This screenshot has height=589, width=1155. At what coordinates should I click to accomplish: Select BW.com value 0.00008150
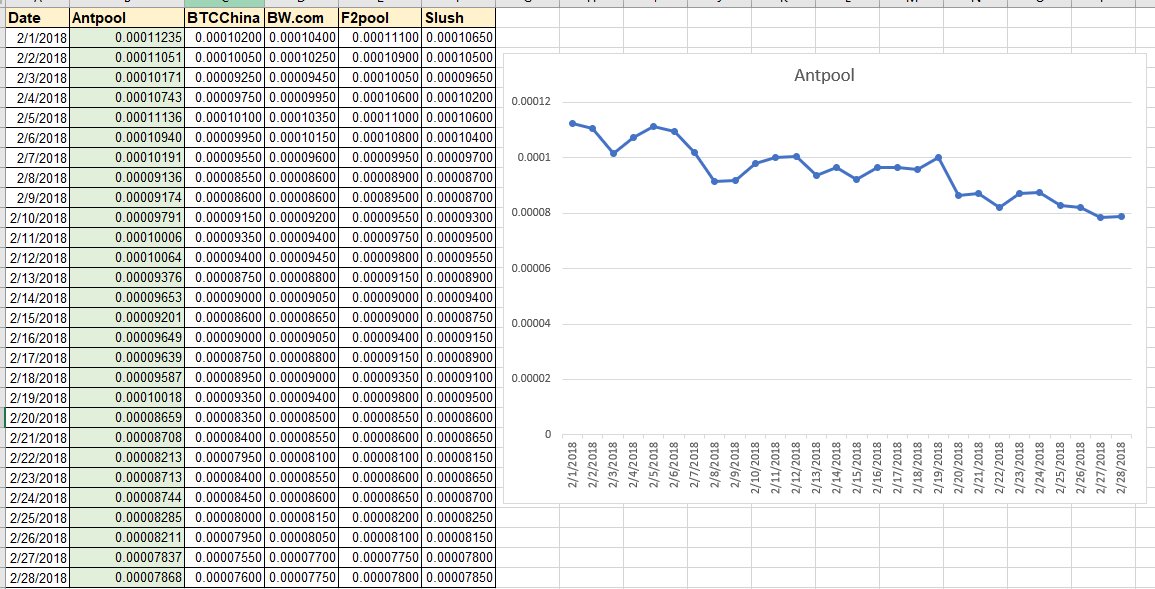[301, 517]
